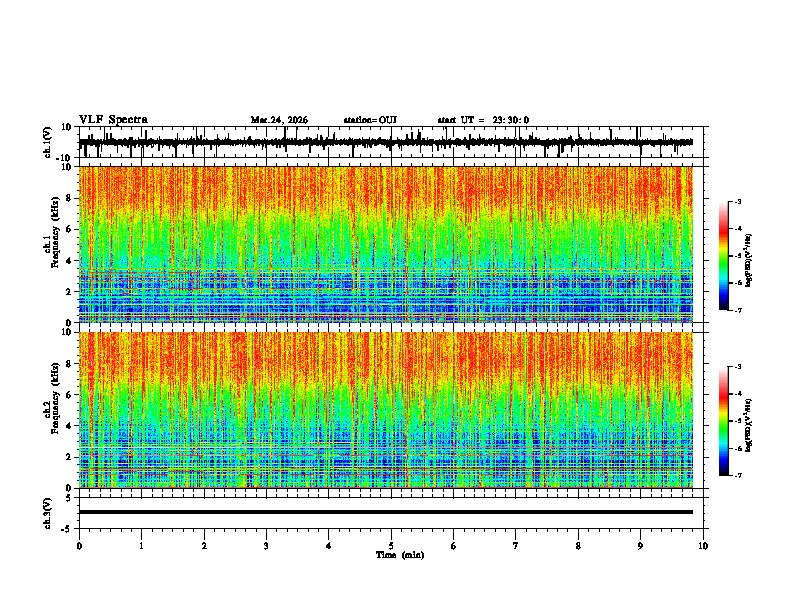Click the "-5" tick on ch.3(V) axis

pyautogui.click(x=68, y=529)
